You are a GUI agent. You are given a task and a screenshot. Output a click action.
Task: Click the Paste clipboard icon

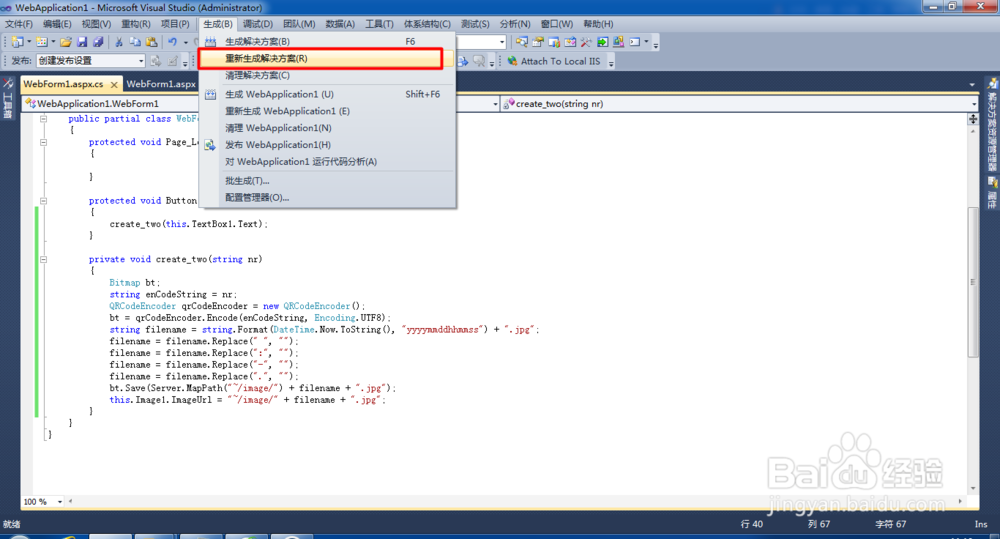tap(152, 42)
